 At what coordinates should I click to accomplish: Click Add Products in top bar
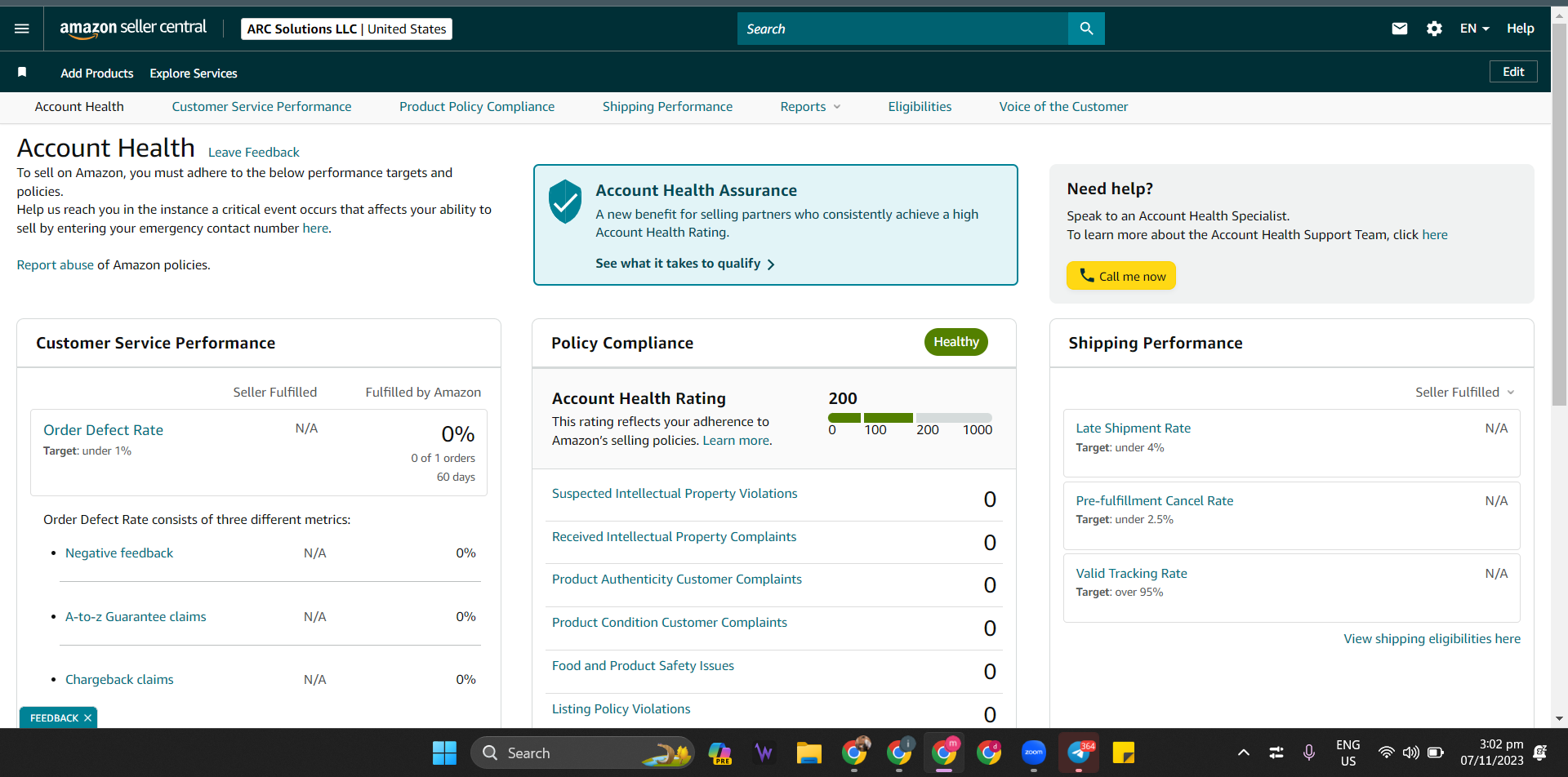tap(97, 73)
